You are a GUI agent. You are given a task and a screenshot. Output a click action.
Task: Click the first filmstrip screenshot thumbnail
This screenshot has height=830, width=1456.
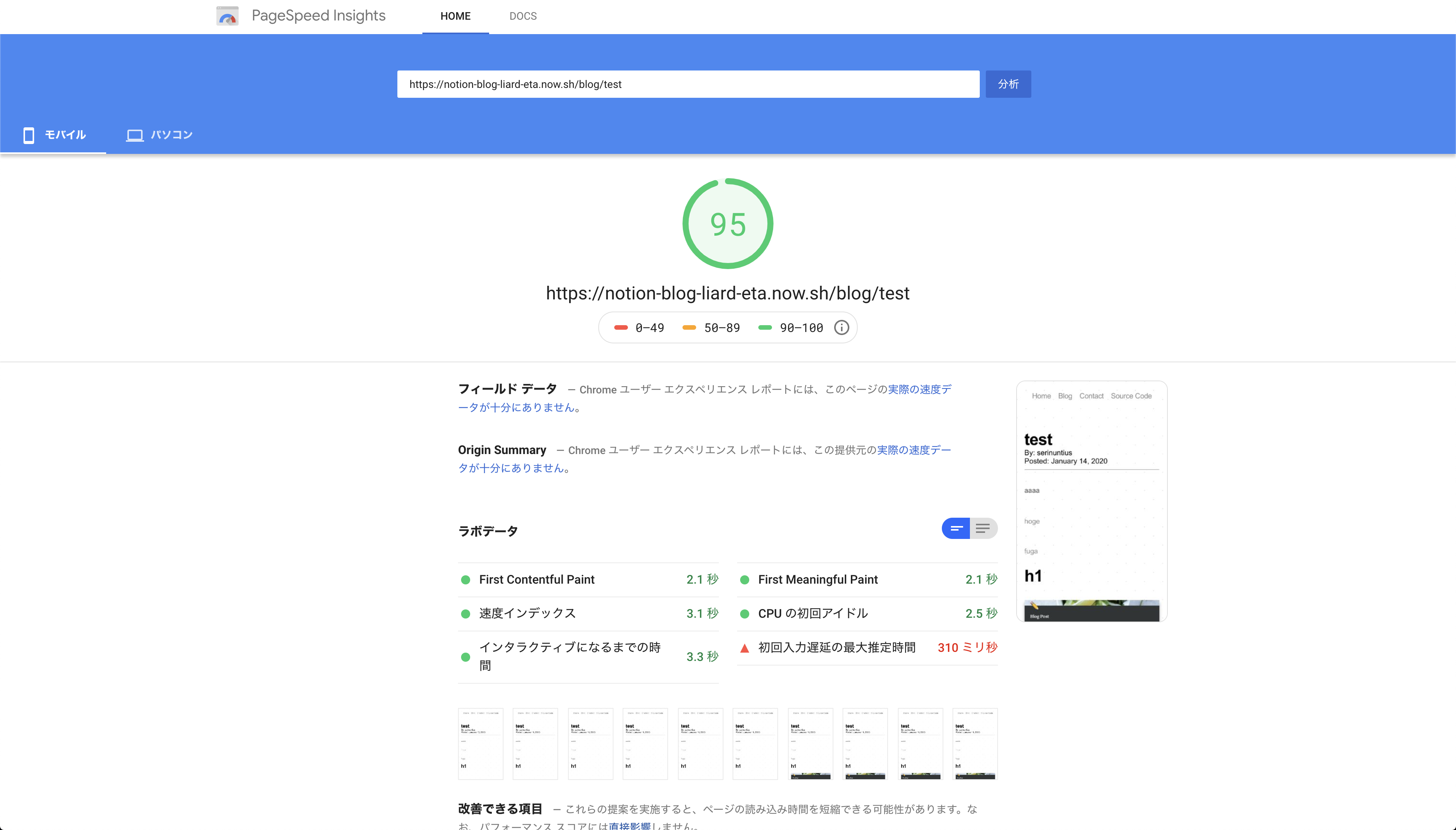pos(480,744)
